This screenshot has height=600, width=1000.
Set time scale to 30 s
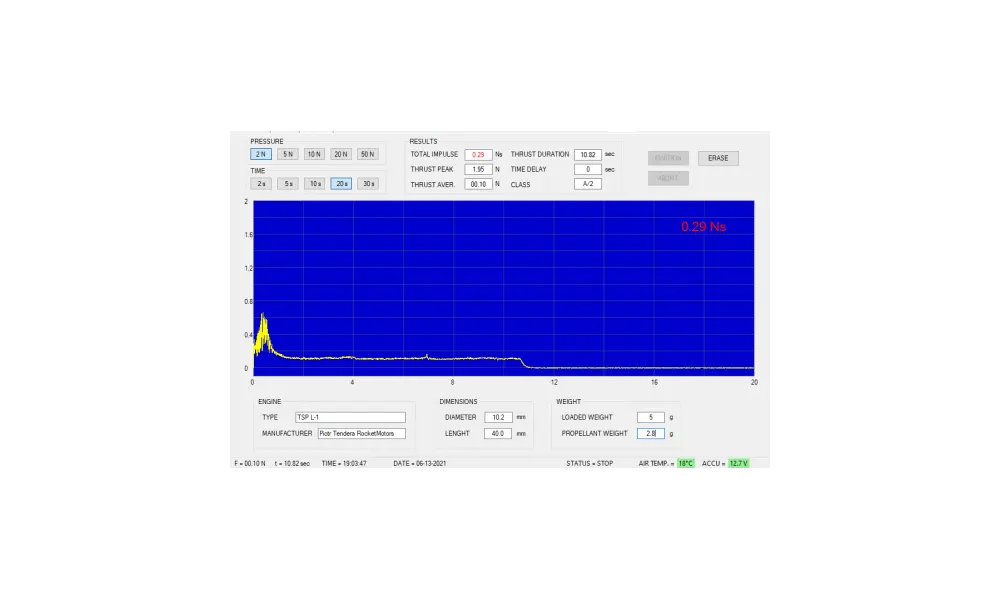click(x=368, y=184)
